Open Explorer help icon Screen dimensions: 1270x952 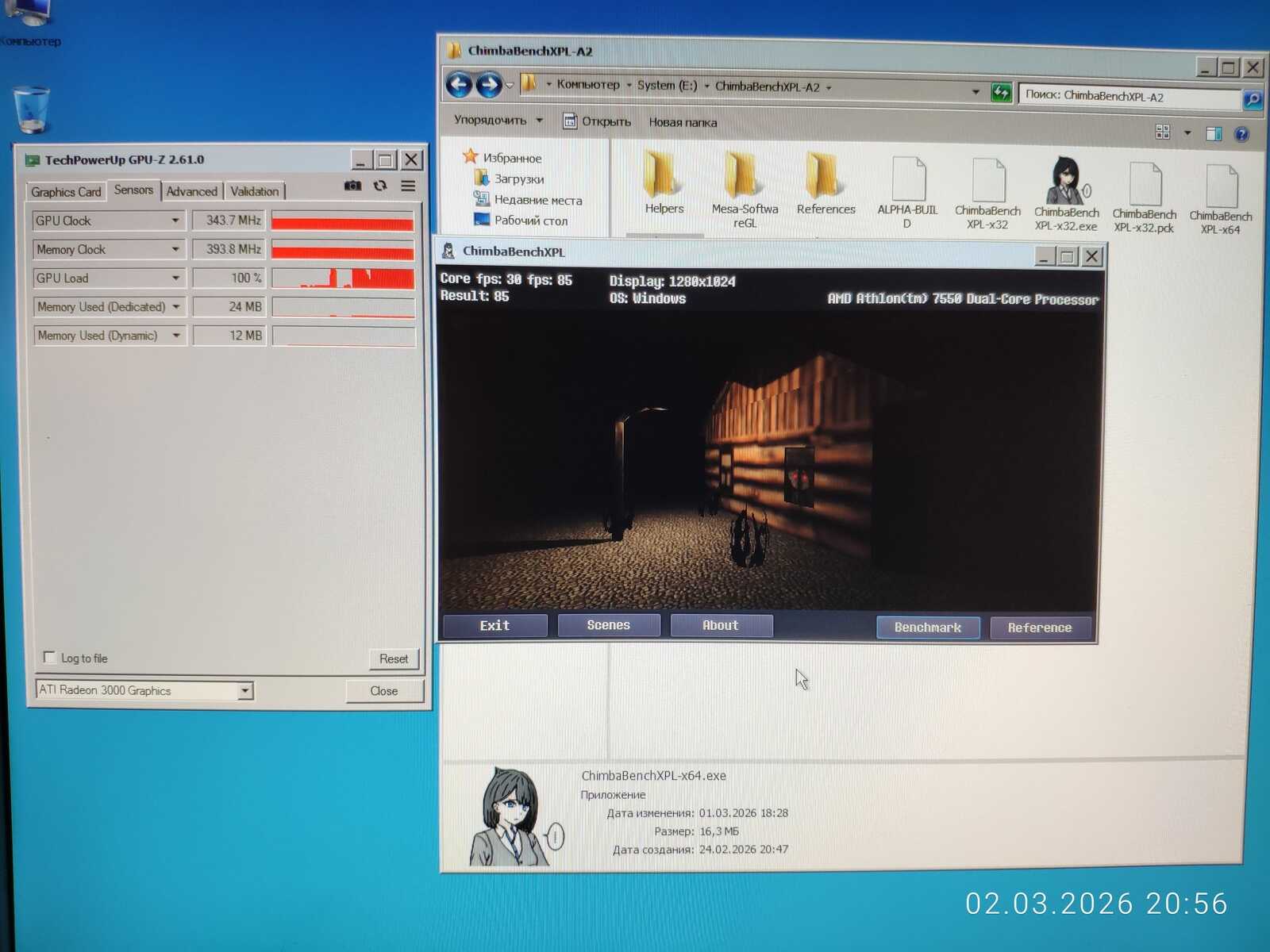pos(1242,134)
